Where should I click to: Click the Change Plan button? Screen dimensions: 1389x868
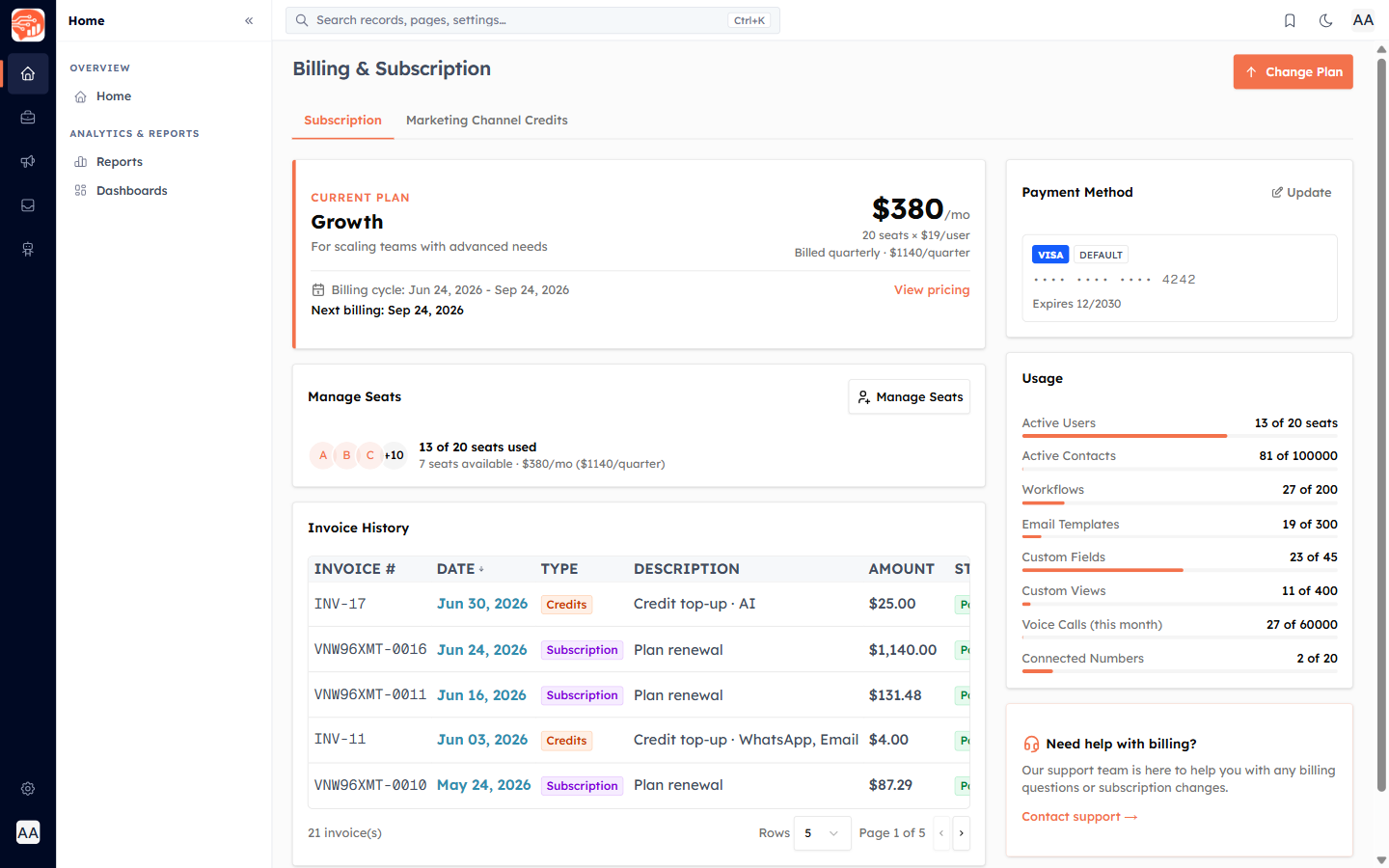[x=1293, y=71]
